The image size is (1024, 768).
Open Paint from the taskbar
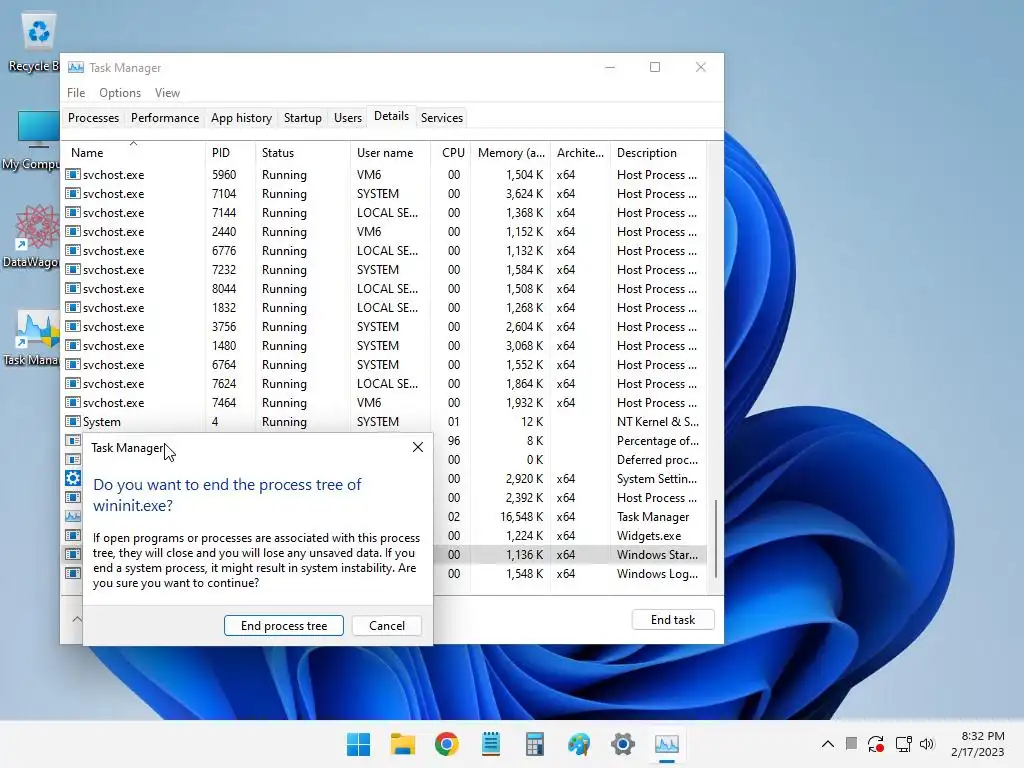[x=579, y=744]
